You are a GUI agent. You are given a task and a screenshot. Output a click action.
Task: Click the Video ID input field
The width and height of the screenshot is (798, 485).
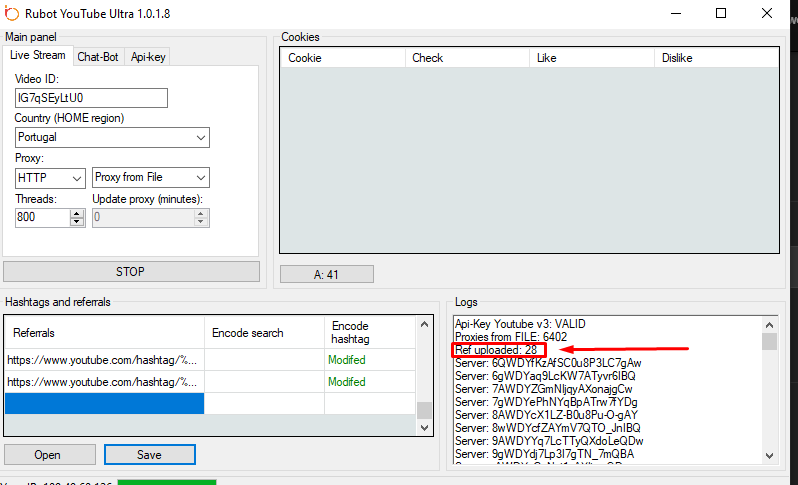[91, 98]
